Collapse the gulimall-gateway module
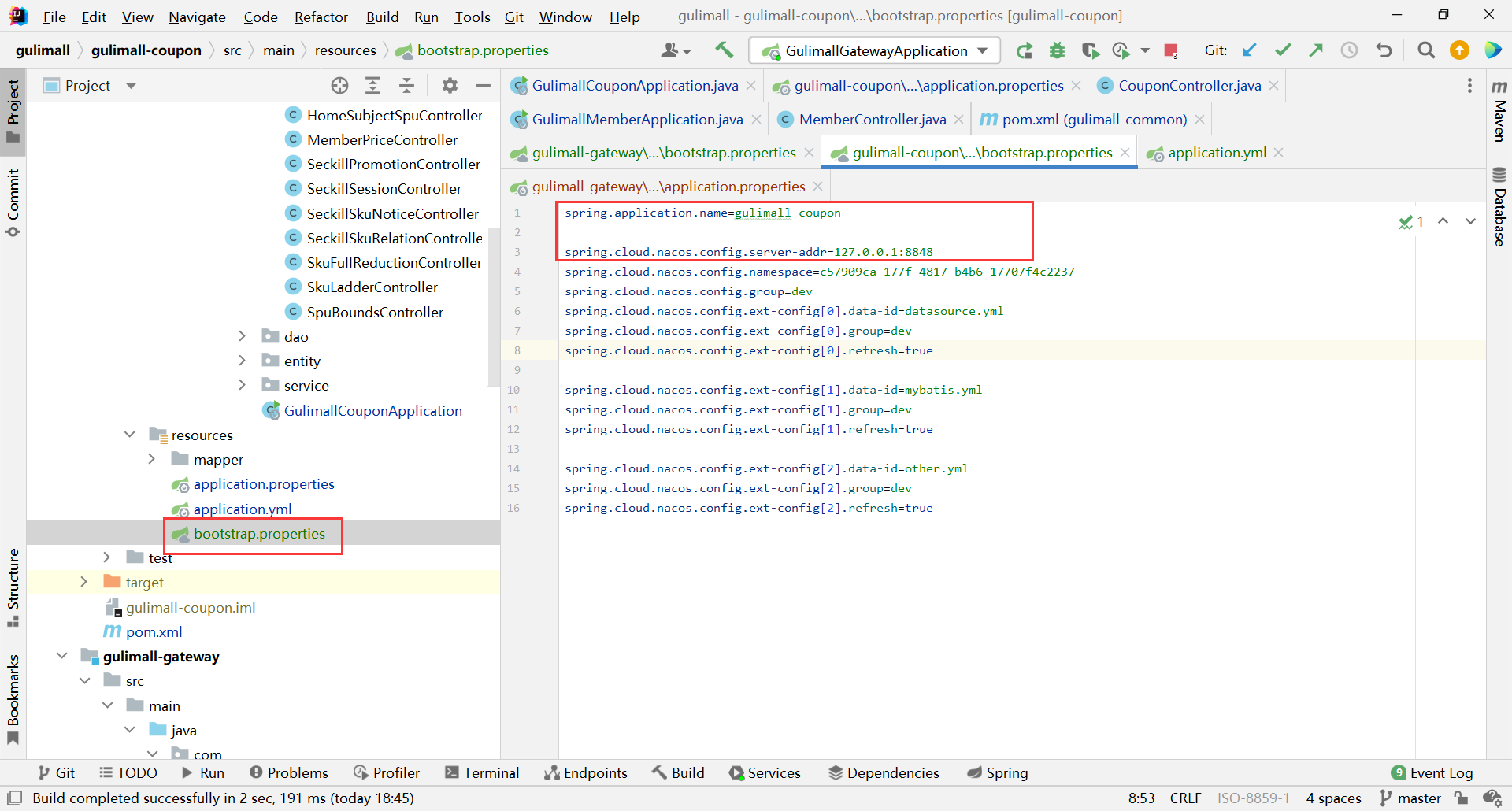Image resolution: width=1512 pixels, height=811 pixels. pos(61,656)
